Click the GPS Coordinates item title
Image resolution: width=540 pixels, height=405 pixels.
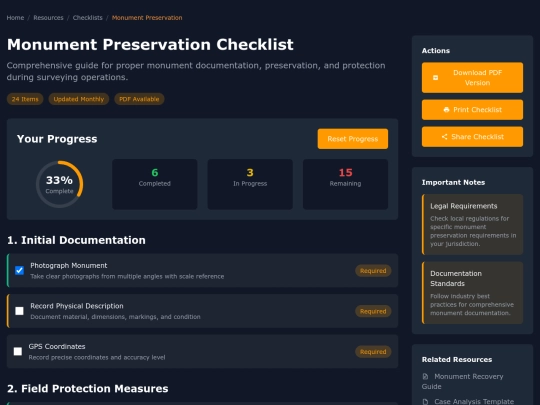tap(57, 346)
